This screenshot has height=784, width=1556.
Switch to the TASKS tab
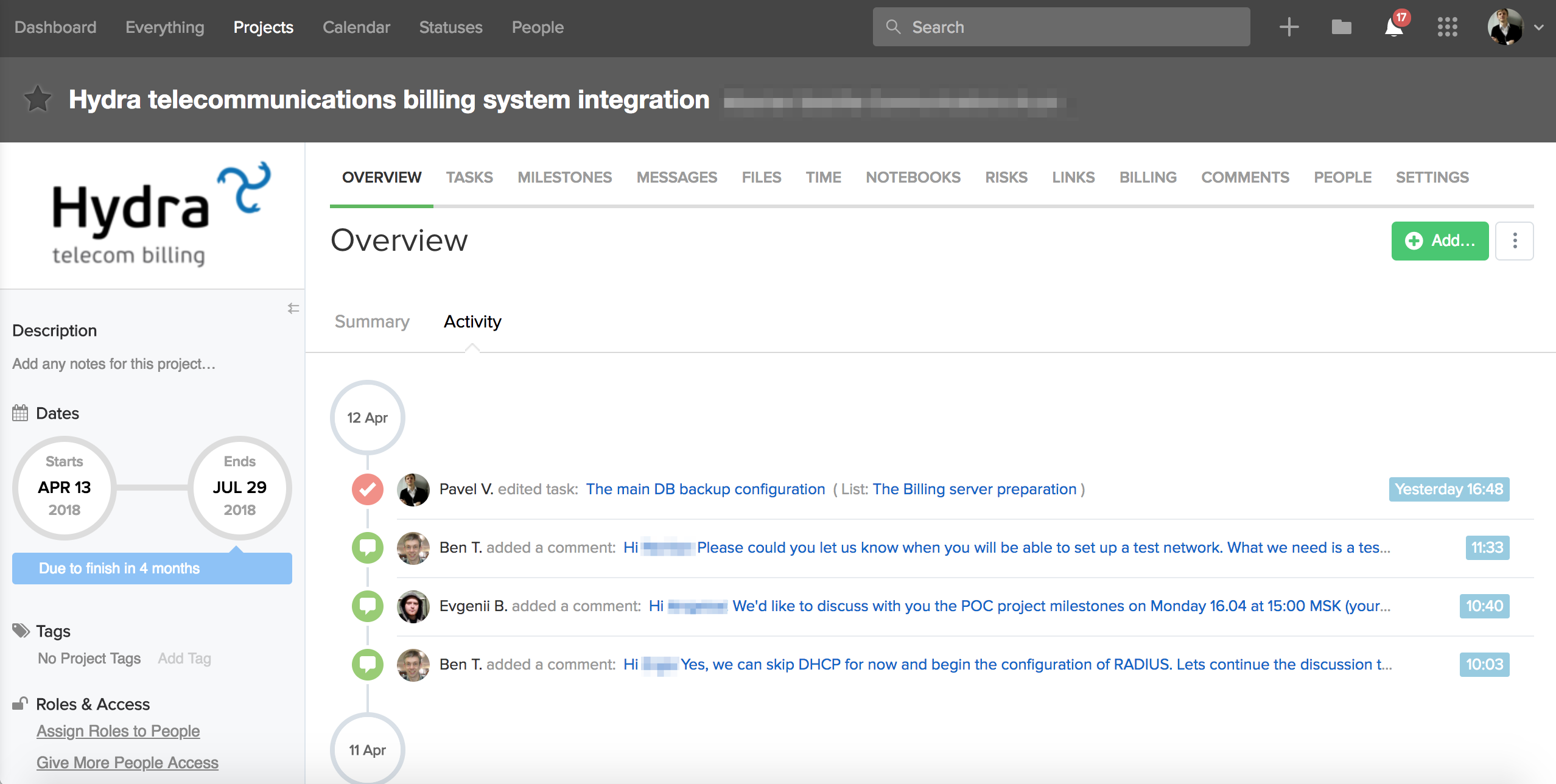469,177
